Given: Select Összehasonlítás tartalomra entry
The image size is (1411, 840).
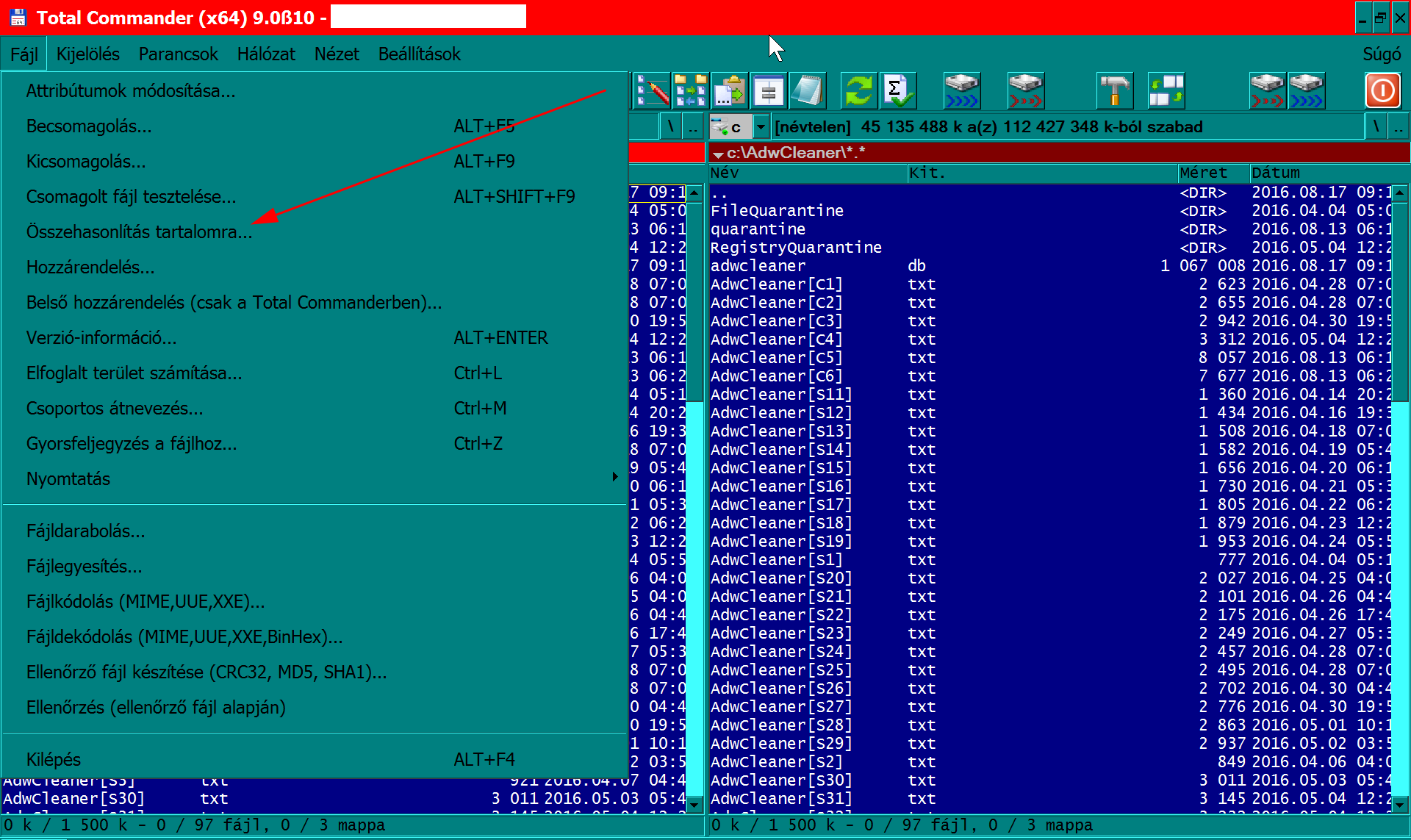Looking at the screenshot, I should [315, 231].
